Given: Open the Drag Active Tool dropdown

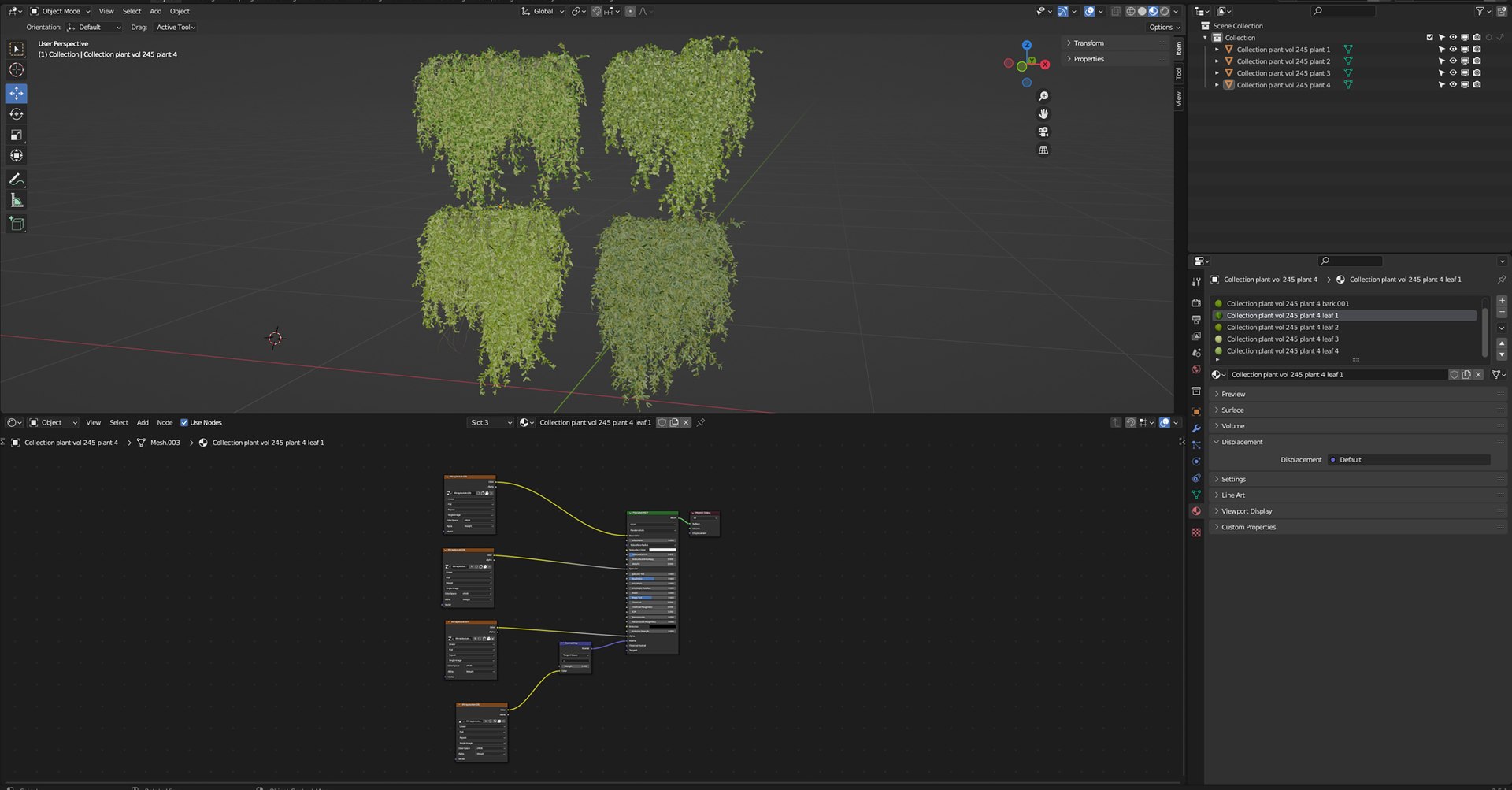Looking at the screenshot, I should click(x=175, y=28).
